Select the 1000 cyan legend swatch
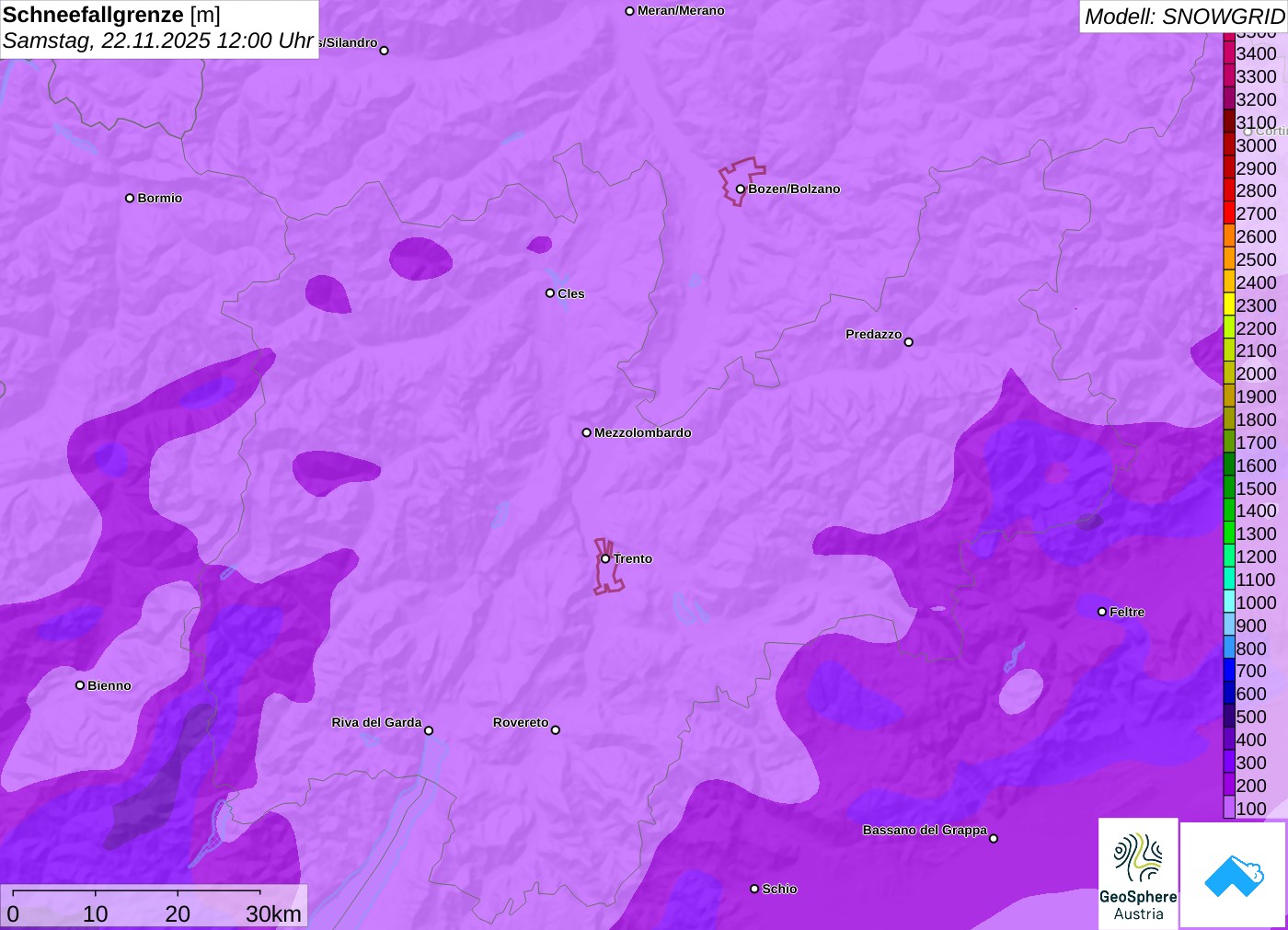 point(1229,603)
